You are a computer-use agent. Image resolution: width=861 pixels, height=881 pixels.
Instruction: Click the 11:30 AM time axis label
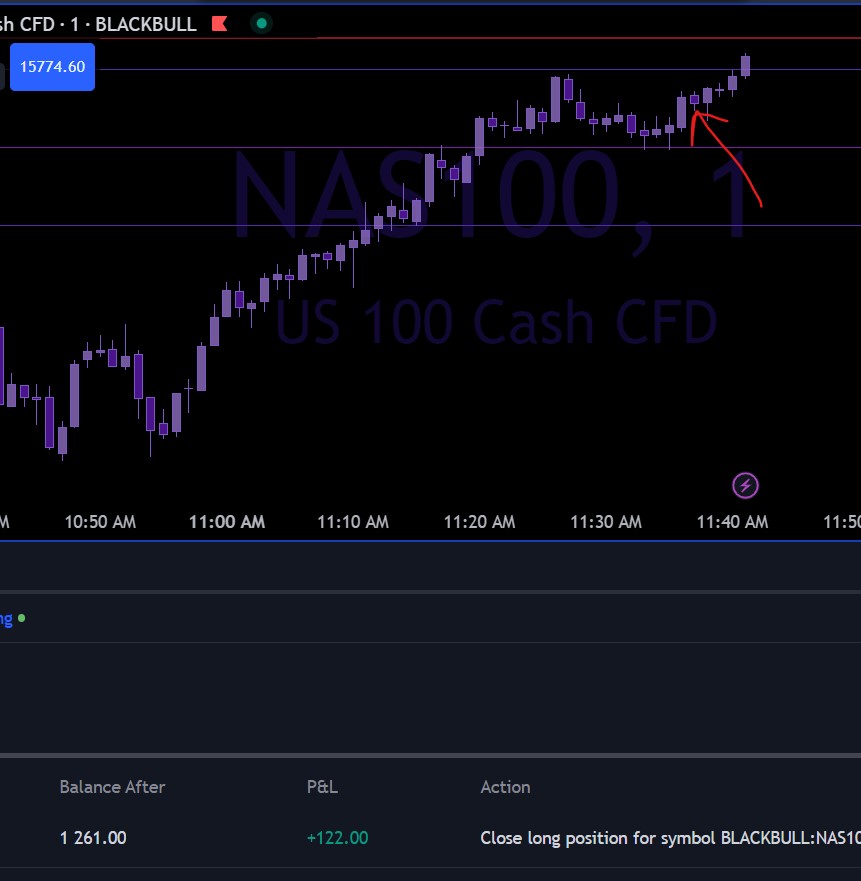tap(606, 522)
